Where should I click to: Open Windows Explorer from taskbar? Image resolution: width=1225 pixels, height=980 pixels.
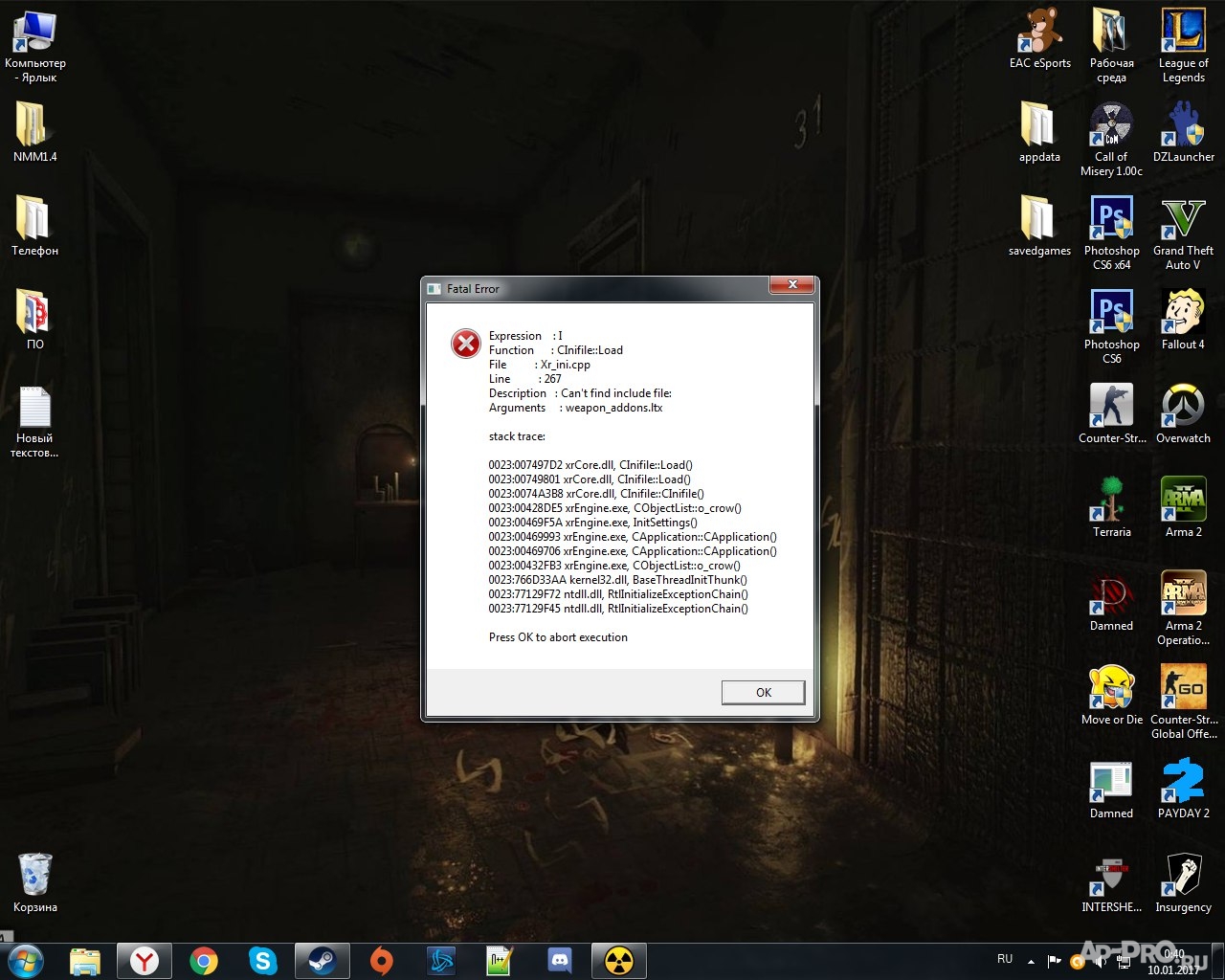click(x=85, y=960)
